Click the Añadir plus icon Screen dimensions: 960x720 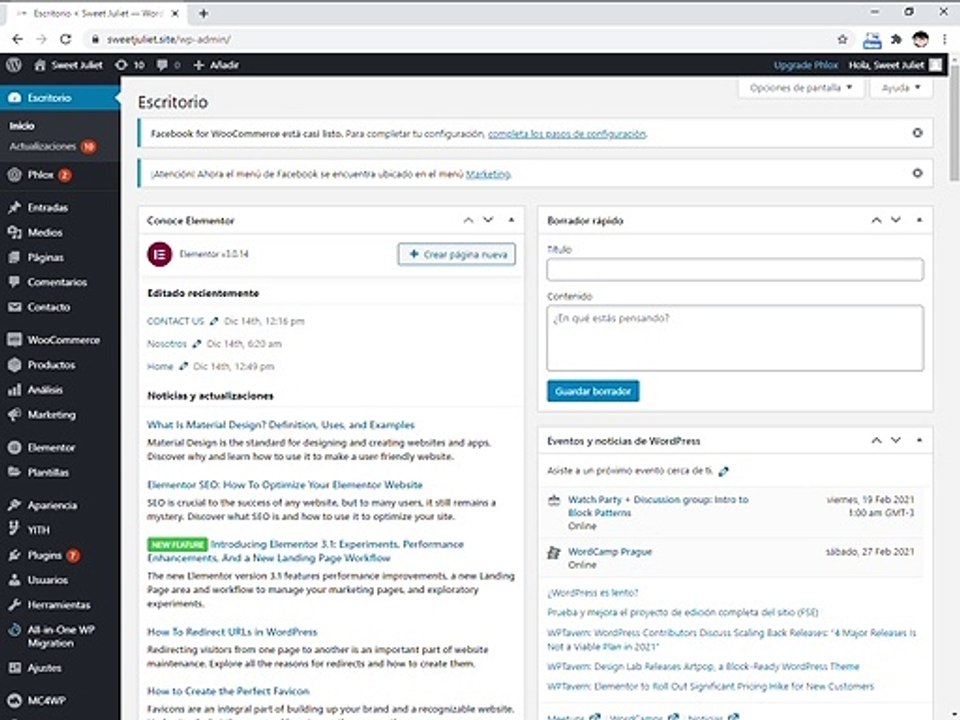tap(198, 65)
